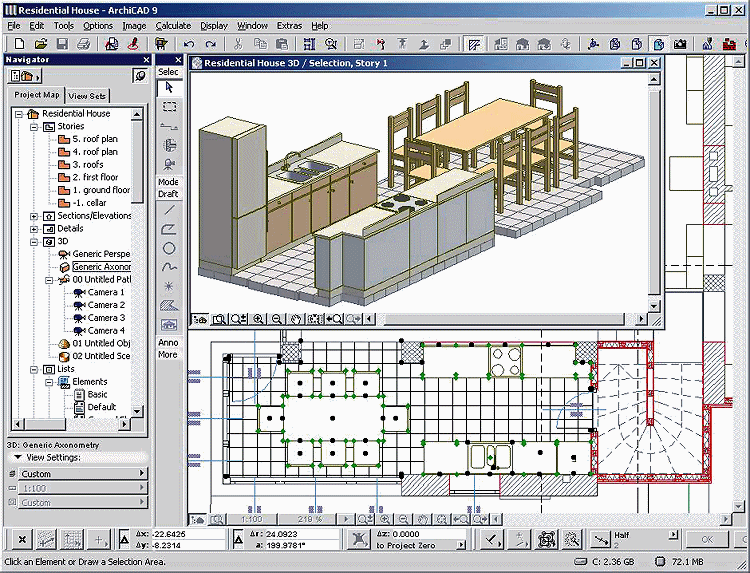Open the Half snap options arrow
Image resolution: width=750 pixels, height=573 pixels.
tap(674, 534)
